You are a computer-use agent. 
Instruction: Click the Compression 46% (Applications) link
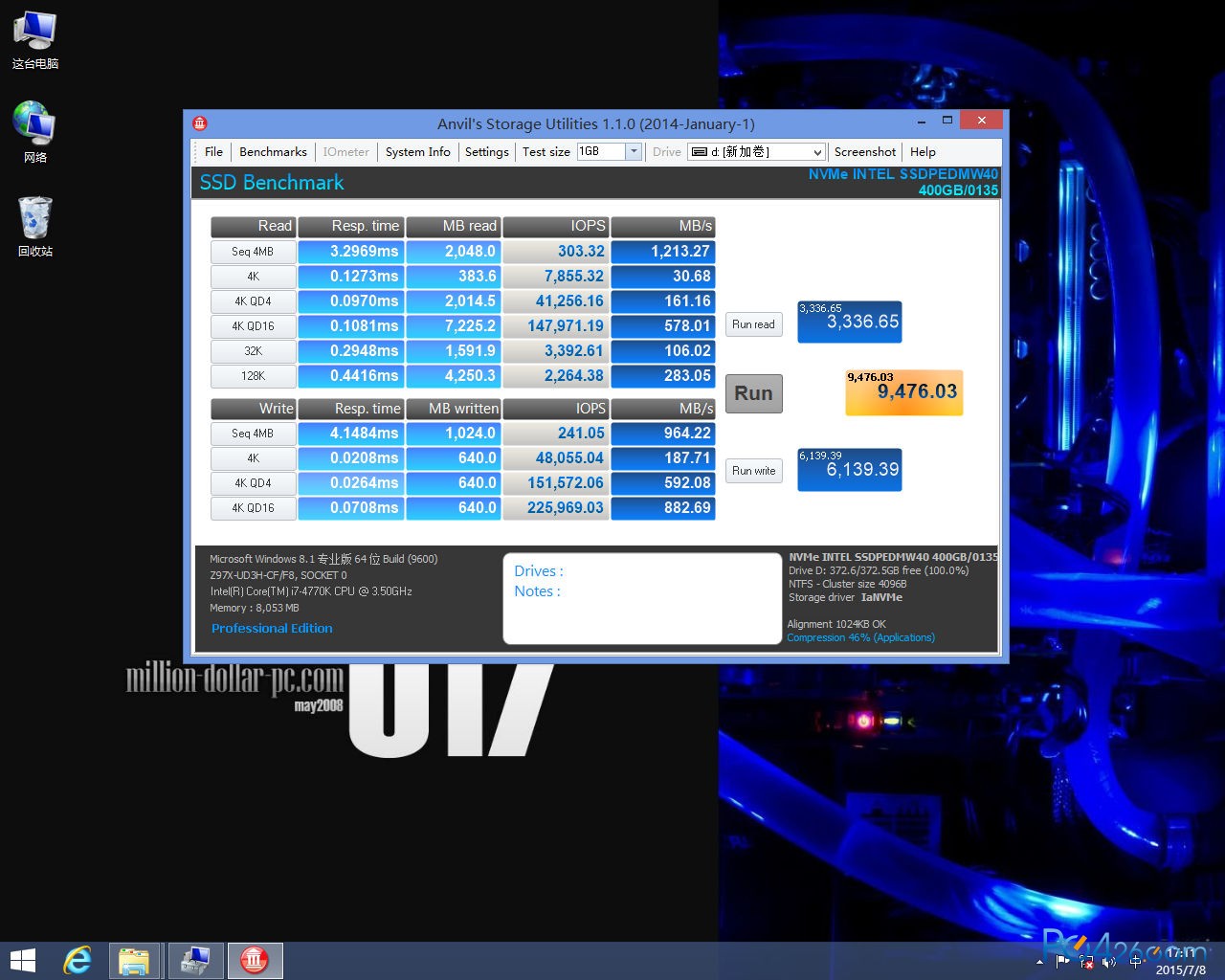point(860,637)
